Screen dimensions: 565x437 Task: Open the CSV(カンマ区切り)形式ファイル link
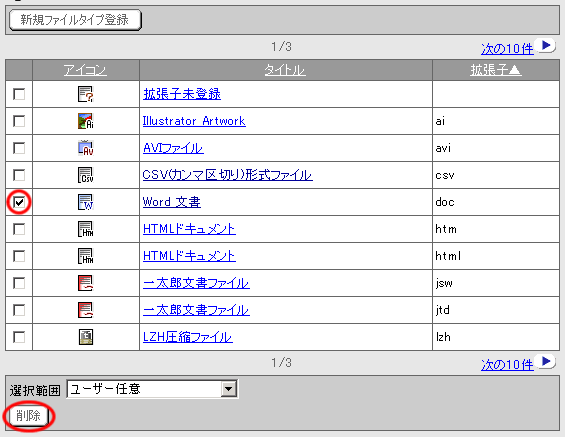click(x=227, y=175)
